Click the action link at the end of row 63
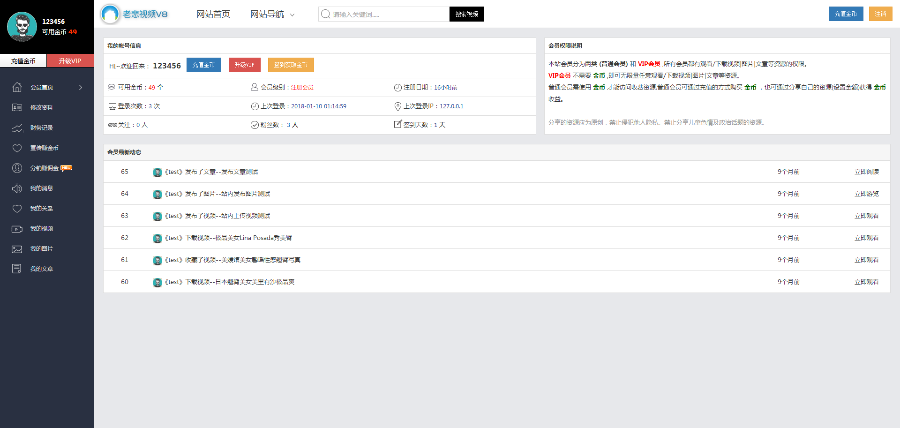The image size is (900, 428). (x=867, y=216)
